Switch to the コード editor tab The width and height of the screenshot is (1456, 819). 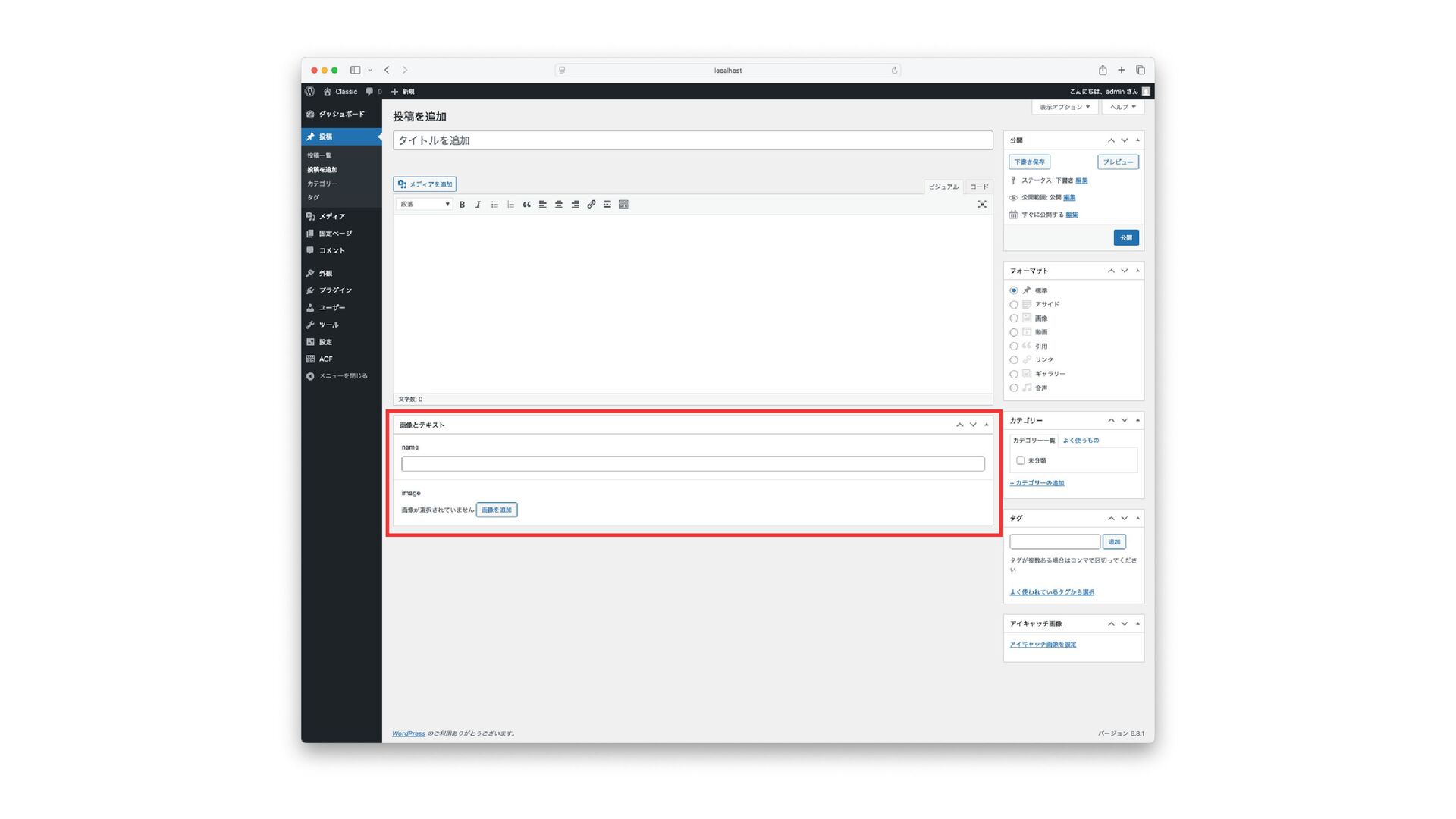click(x=979, y=187)
